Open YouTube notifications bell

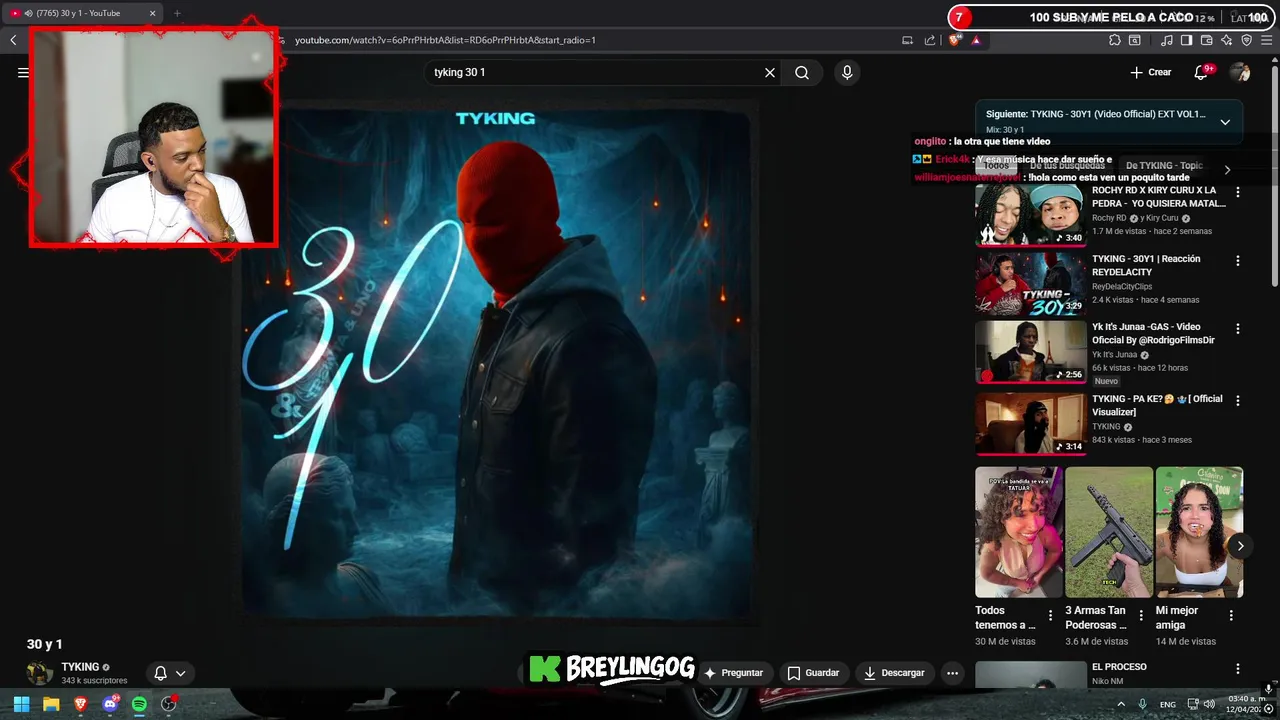pyautogui.click(x=1202, y=72)
